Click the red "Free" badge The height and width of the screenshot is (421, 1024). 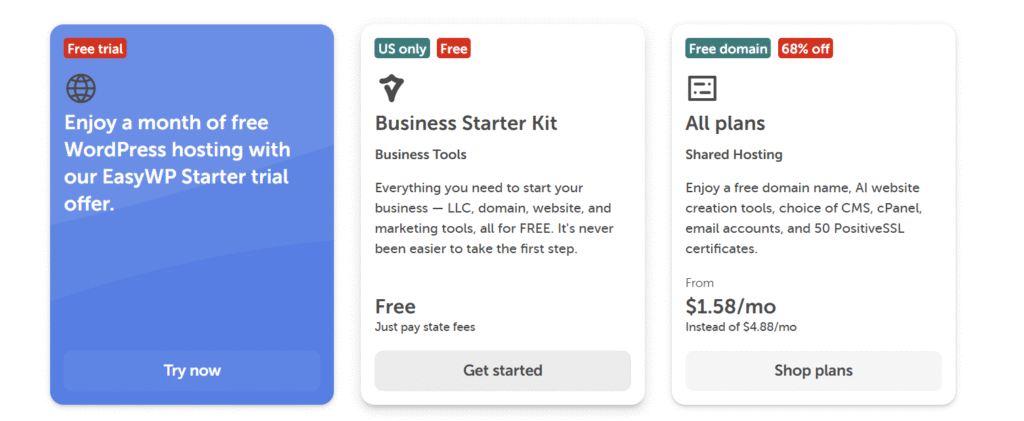[453, 48]
